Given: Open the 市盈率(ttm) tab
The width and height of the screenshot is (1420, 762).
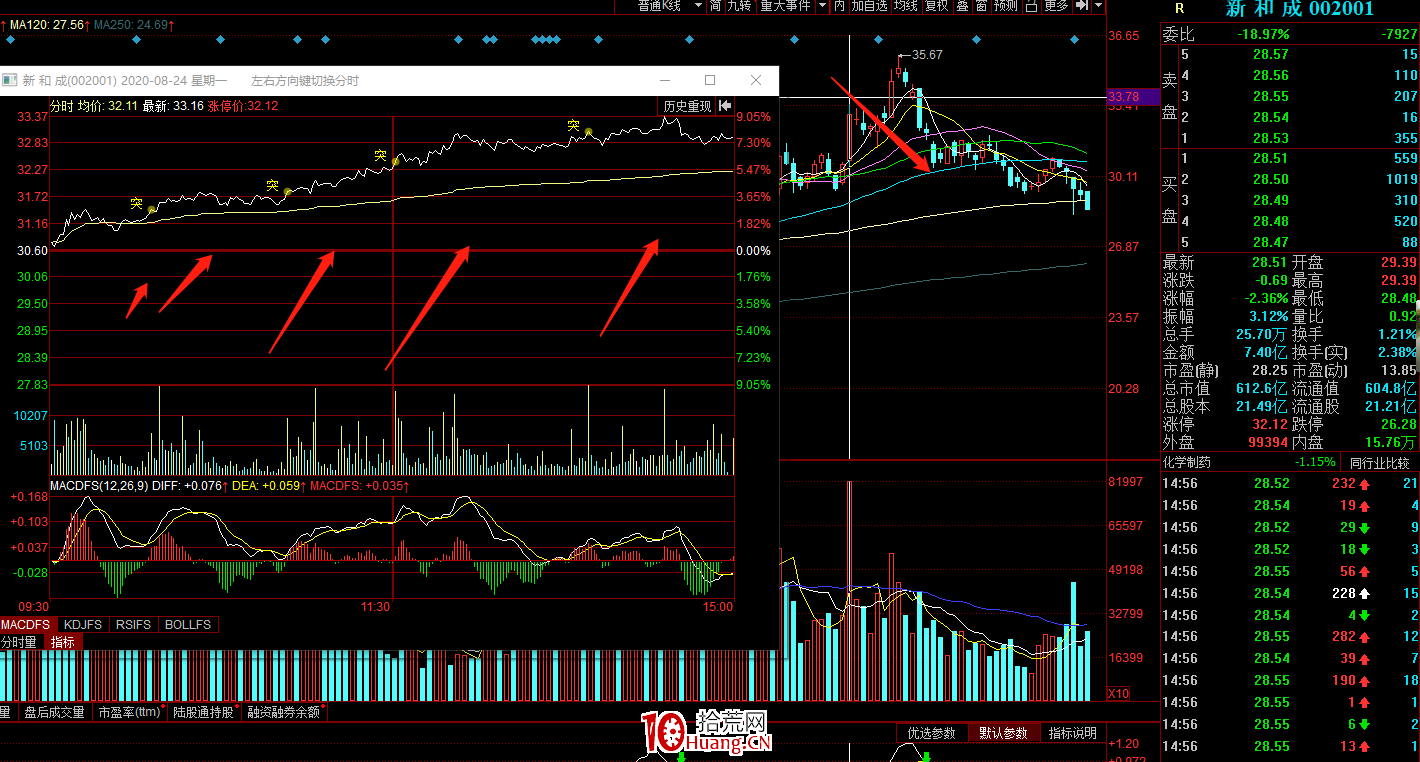Looking at the screenshot, I should point(130,713).
